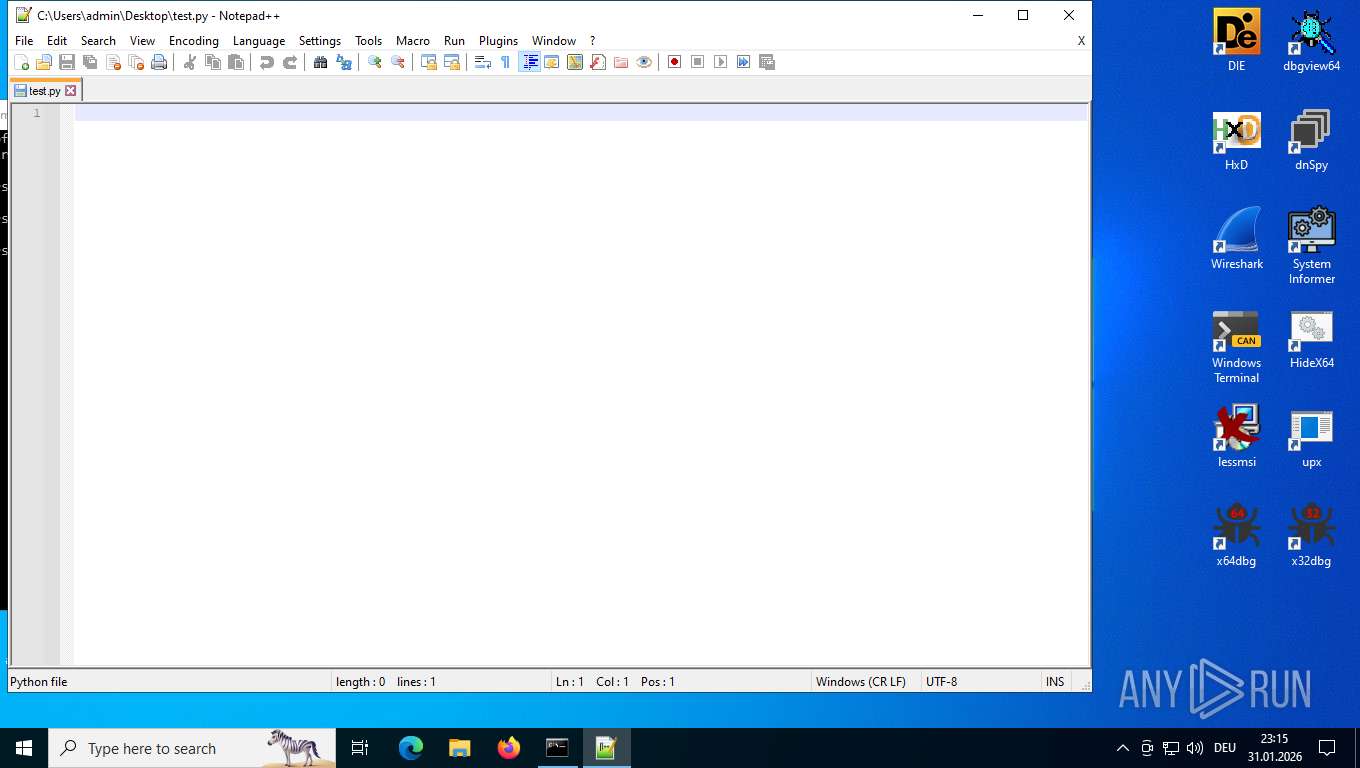
Task: Select the x64dbg desktop shortcut
Action: click(1236, 536)
